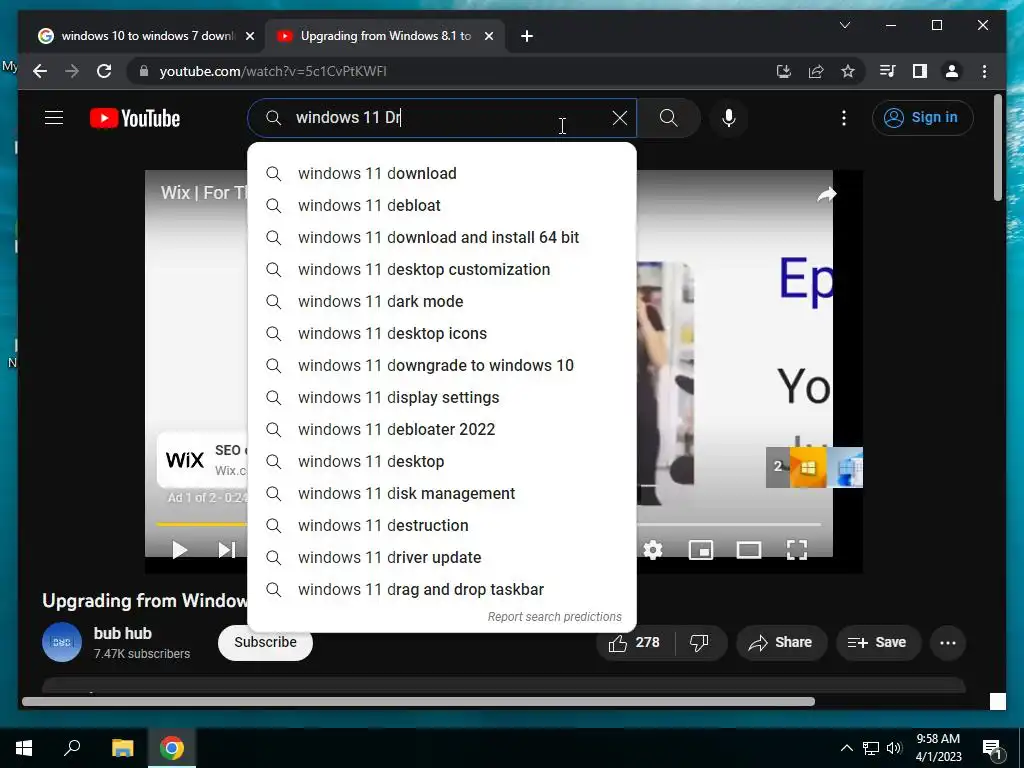The width and height of the screenshot is (1024, 768).
Task: Reload the page
Action: (104, 71)
